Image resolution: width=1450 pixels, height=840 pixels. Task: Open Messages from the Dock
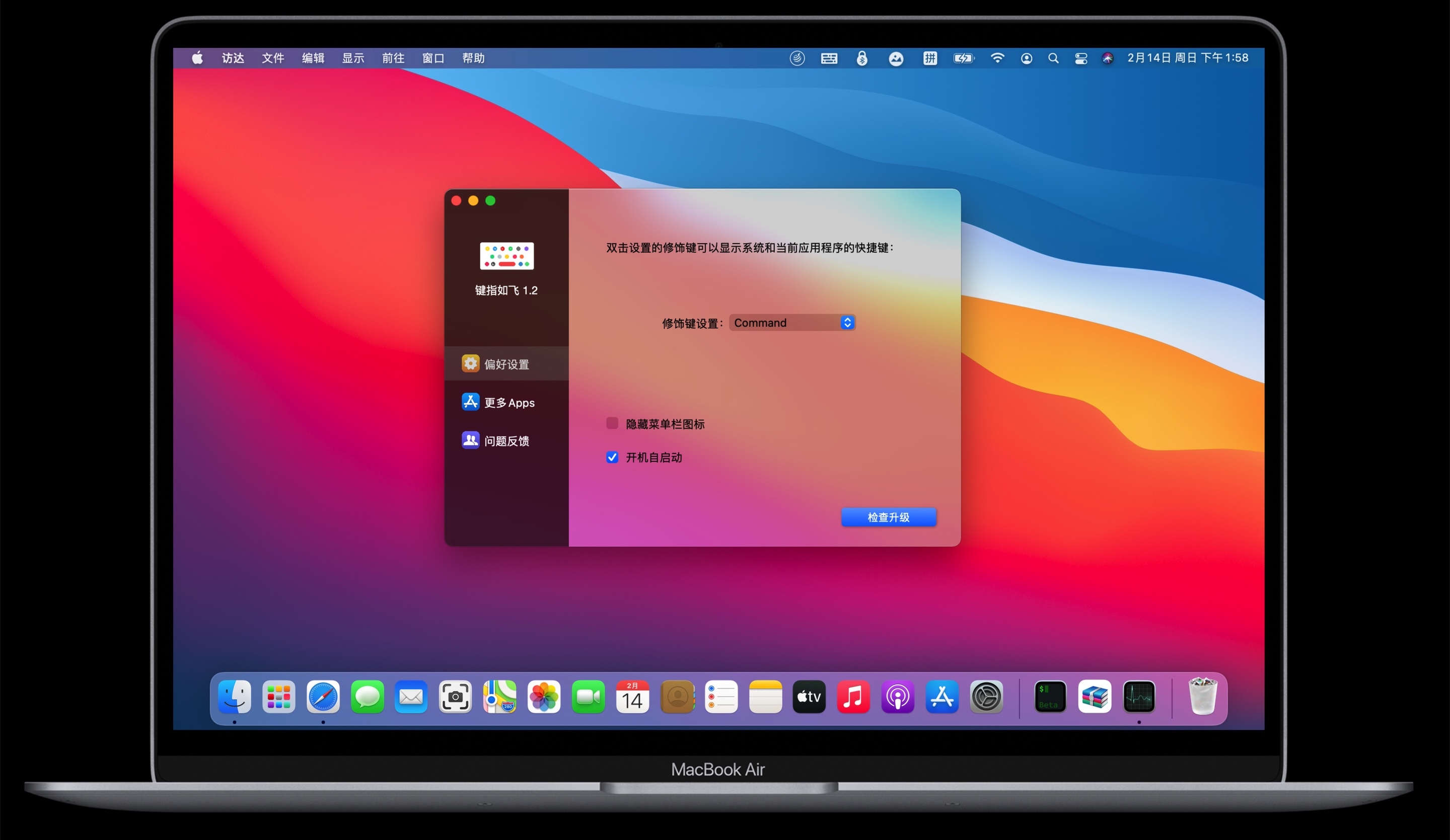tap(367, 697)
